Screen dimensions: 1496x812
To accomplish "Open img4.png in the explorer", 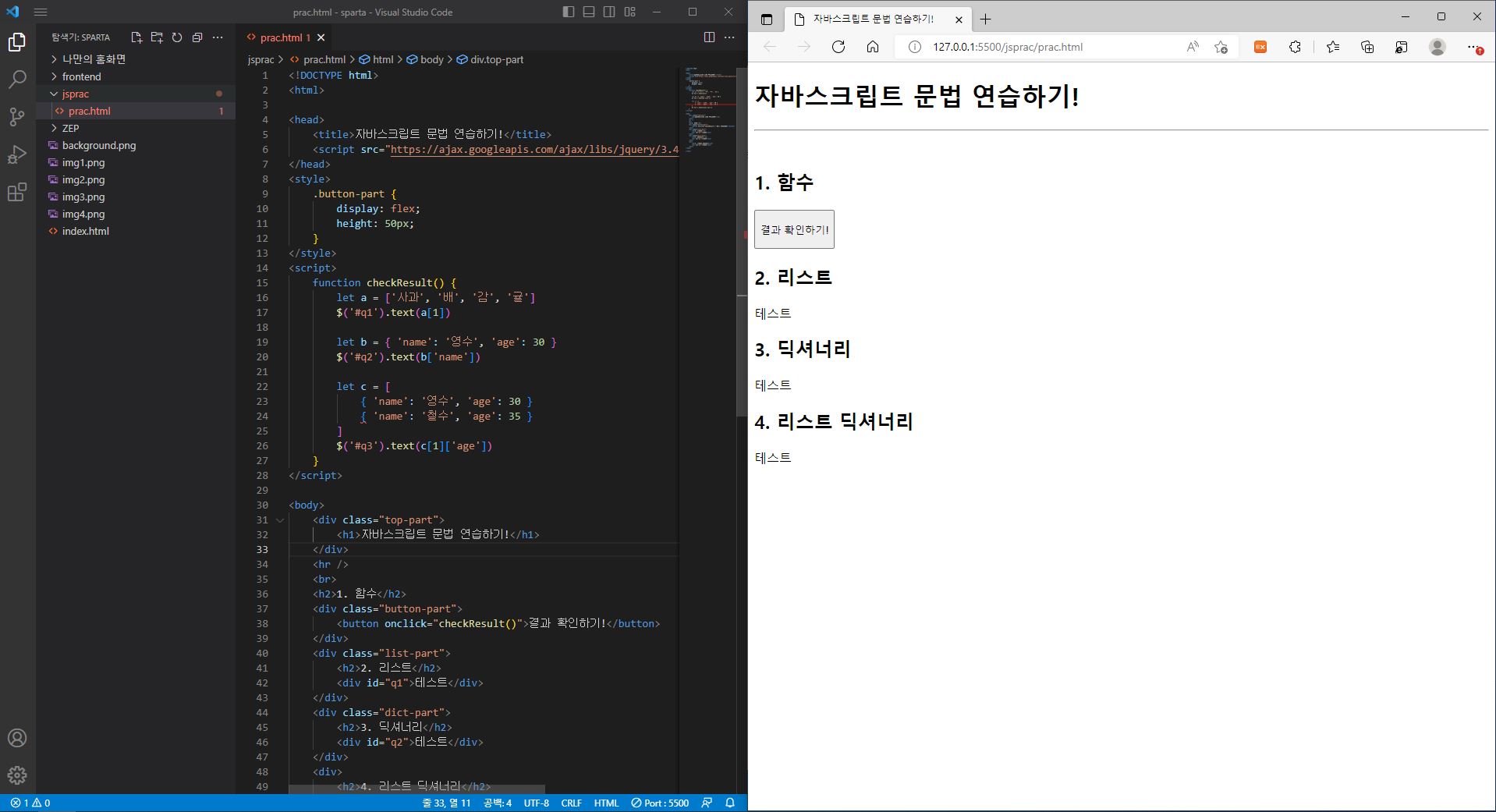I will pyautogui.click(x=136, y=214).
